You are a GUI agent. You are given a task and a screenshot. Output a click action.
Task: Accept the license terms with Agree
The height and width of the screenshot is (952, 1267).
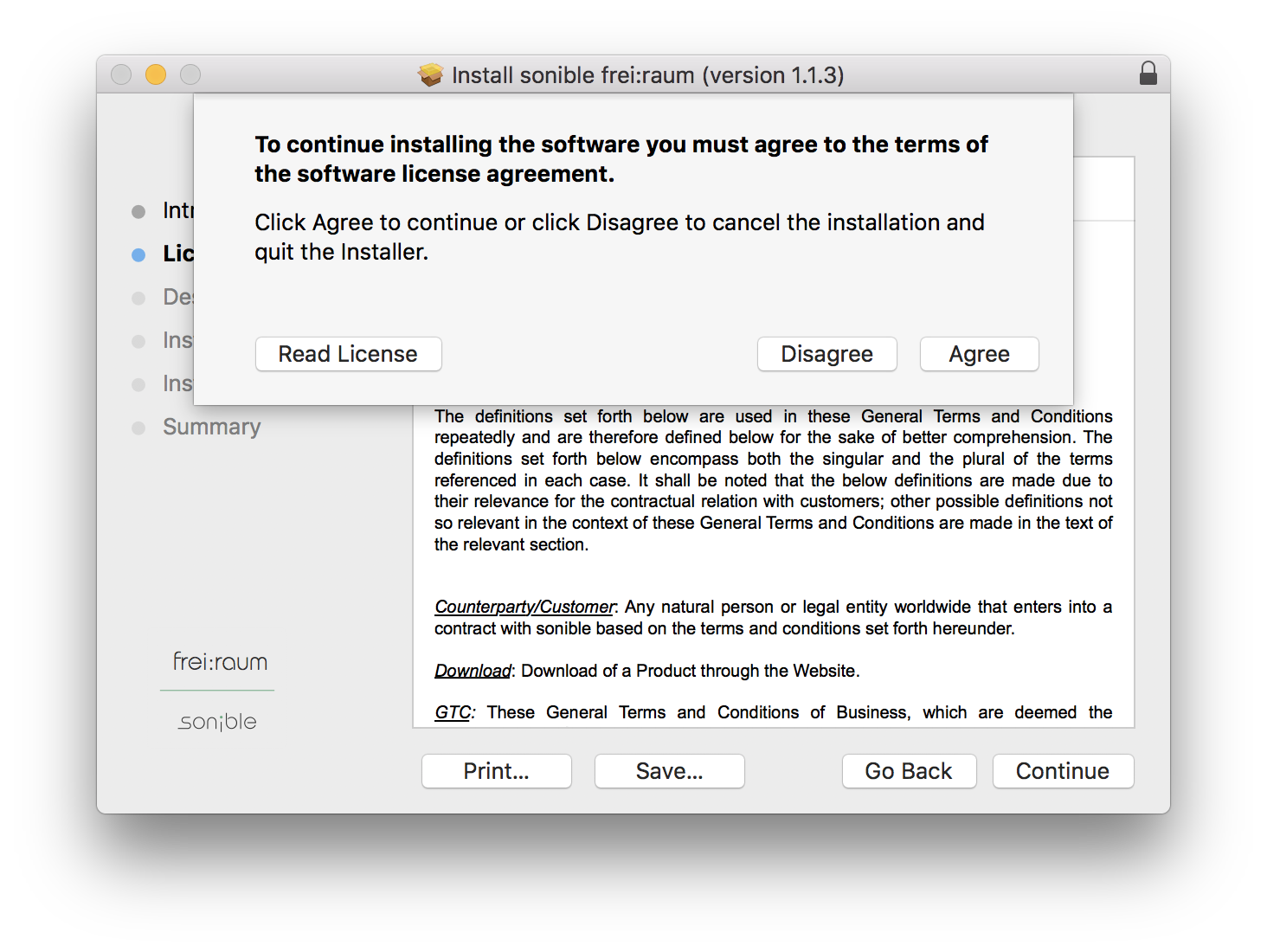tap(979, 354)
